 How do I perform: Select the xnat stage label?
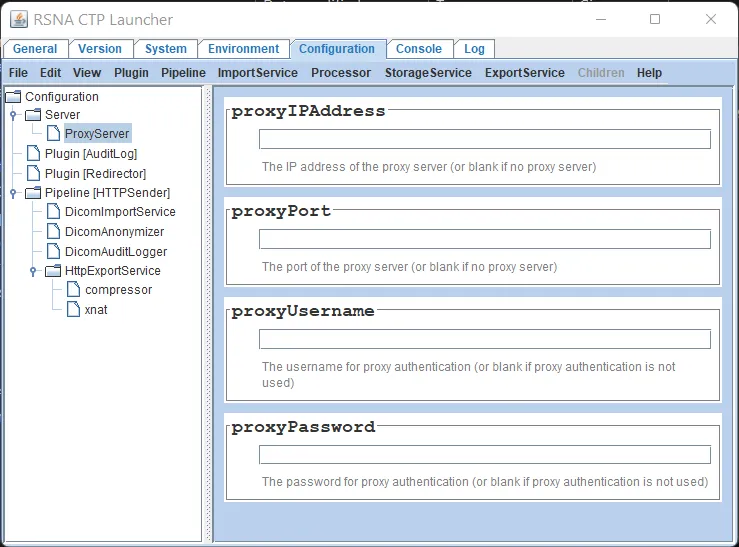pos(96,310)
